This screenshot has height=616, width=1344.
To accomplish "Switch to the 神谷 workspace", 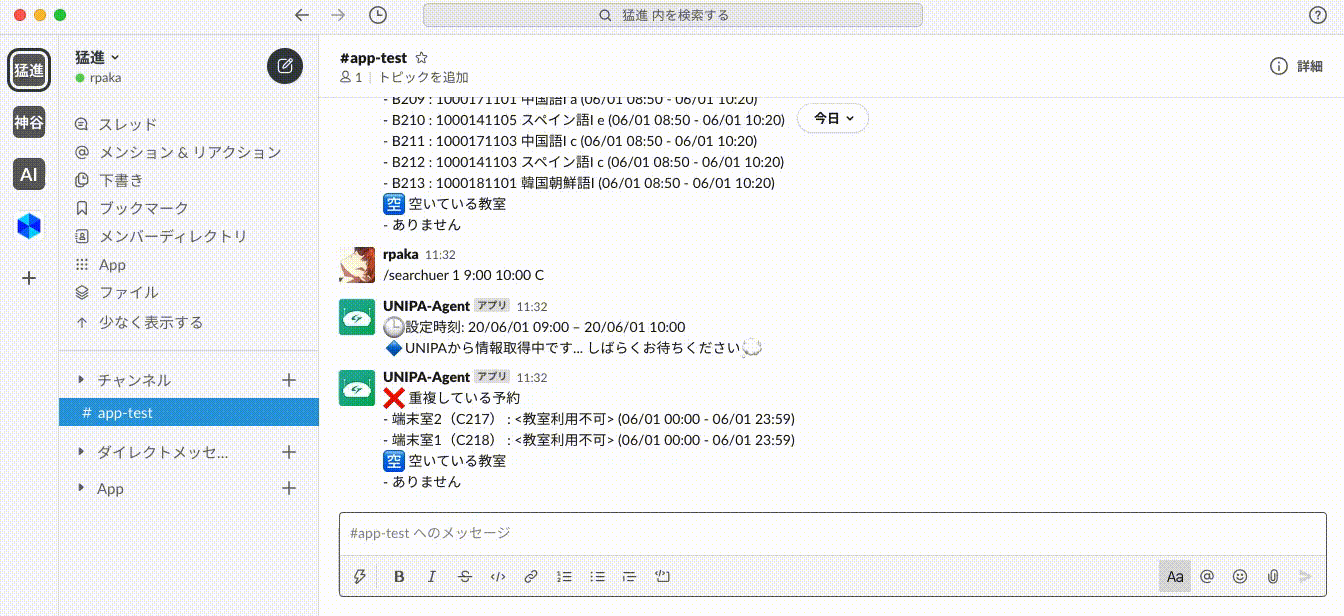I will [29, 124].
